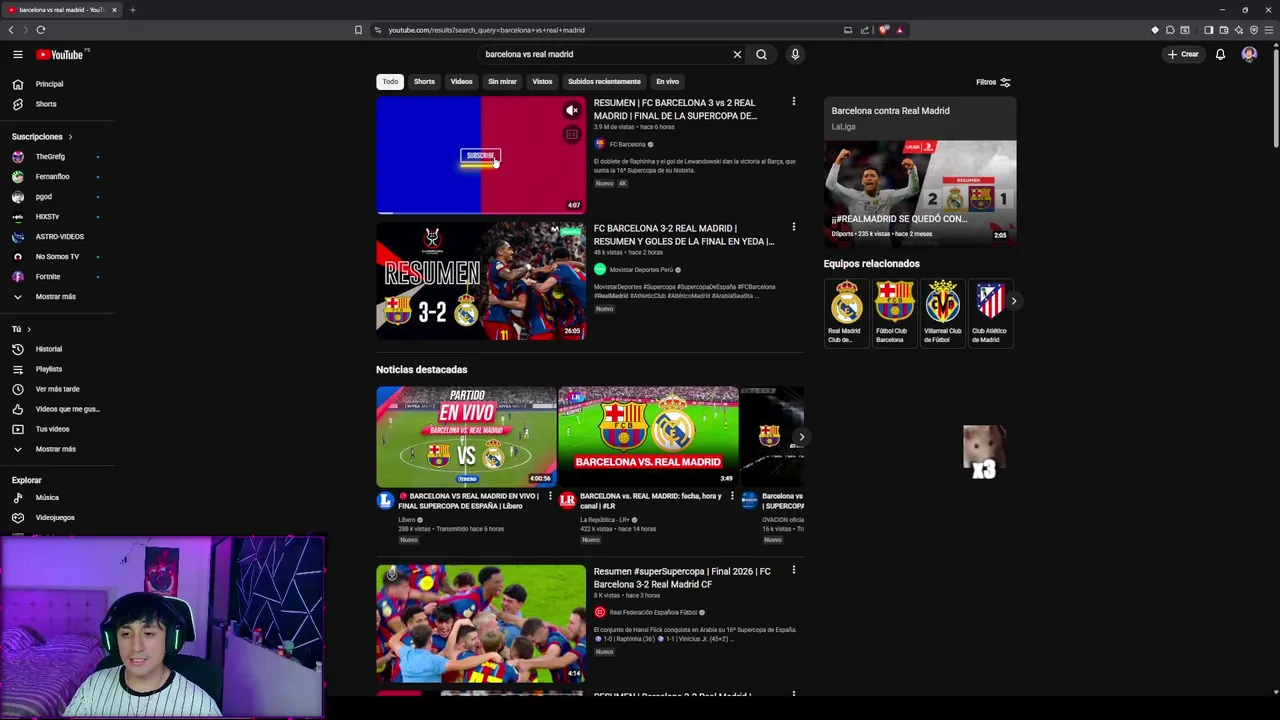This screenshot has width=1280, height=720.
Task: Open Movistar Deportes Perú channel link
Action: click(x=641, y=270)
